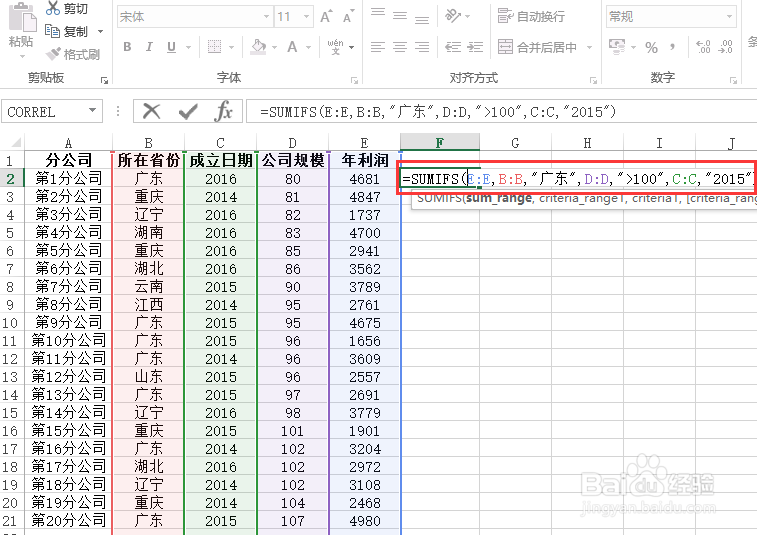This screenshot has height=535, width=757.
Task: Select column G header
Action: point(515,143)
